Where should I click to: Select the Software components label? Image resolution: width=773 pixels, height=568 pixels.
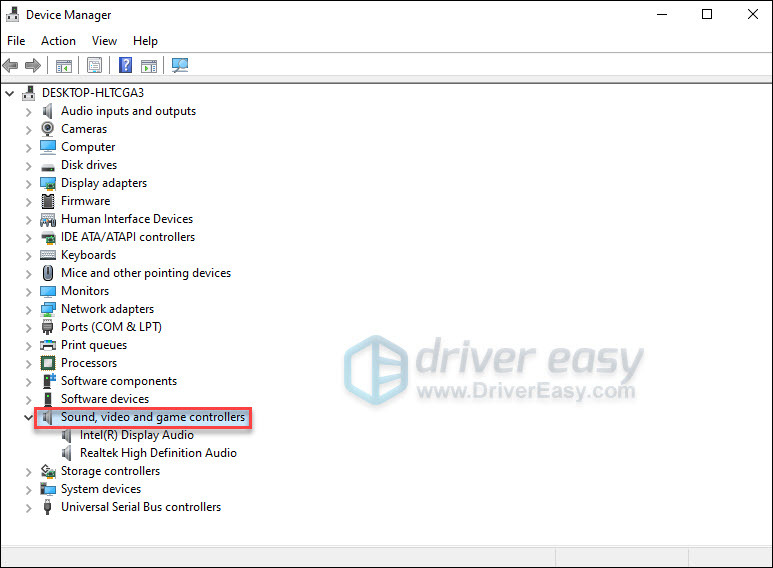pos(119,381)
